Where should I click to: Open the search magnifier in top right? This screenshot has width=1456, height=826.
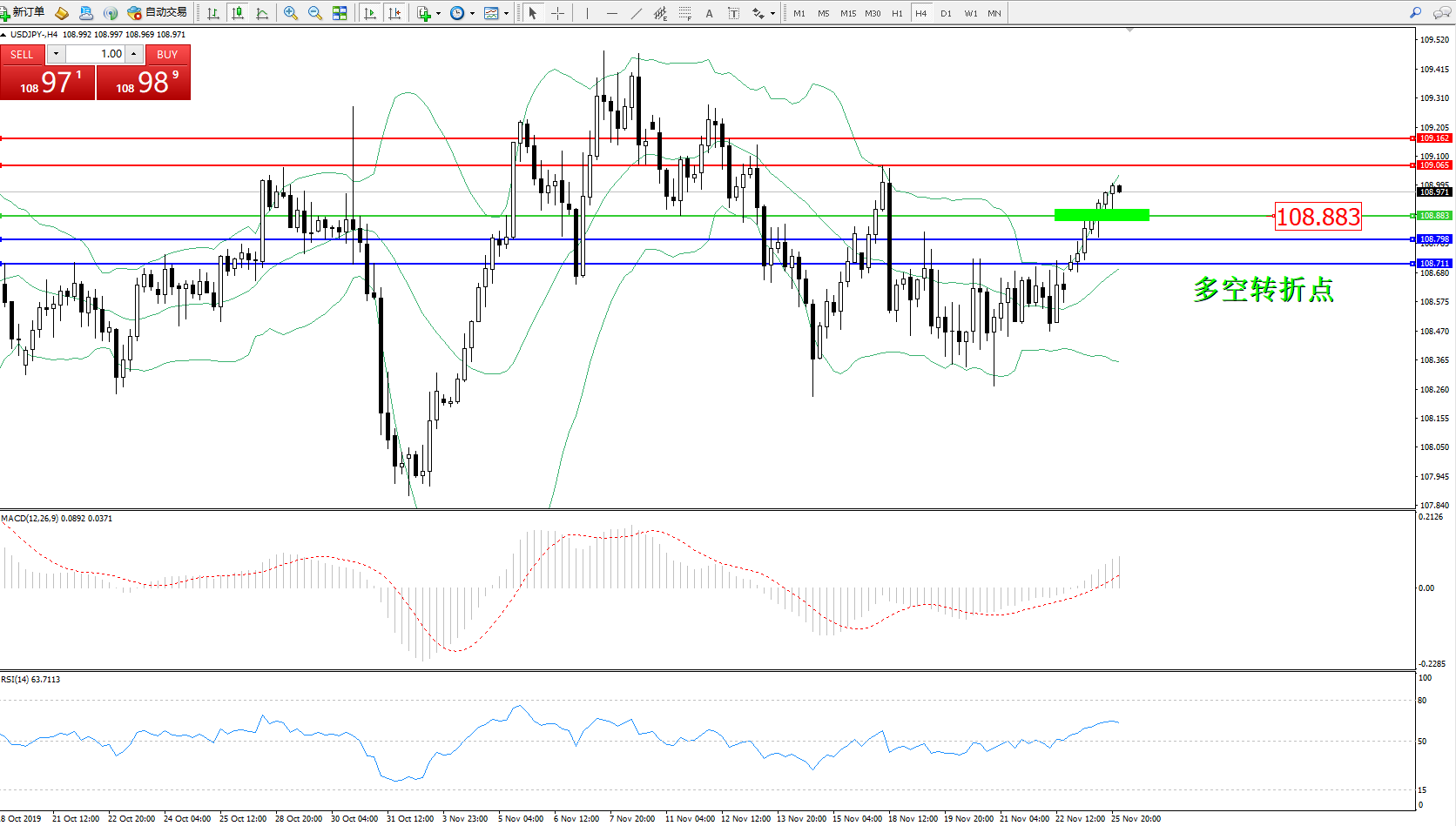pos(1415,13)
